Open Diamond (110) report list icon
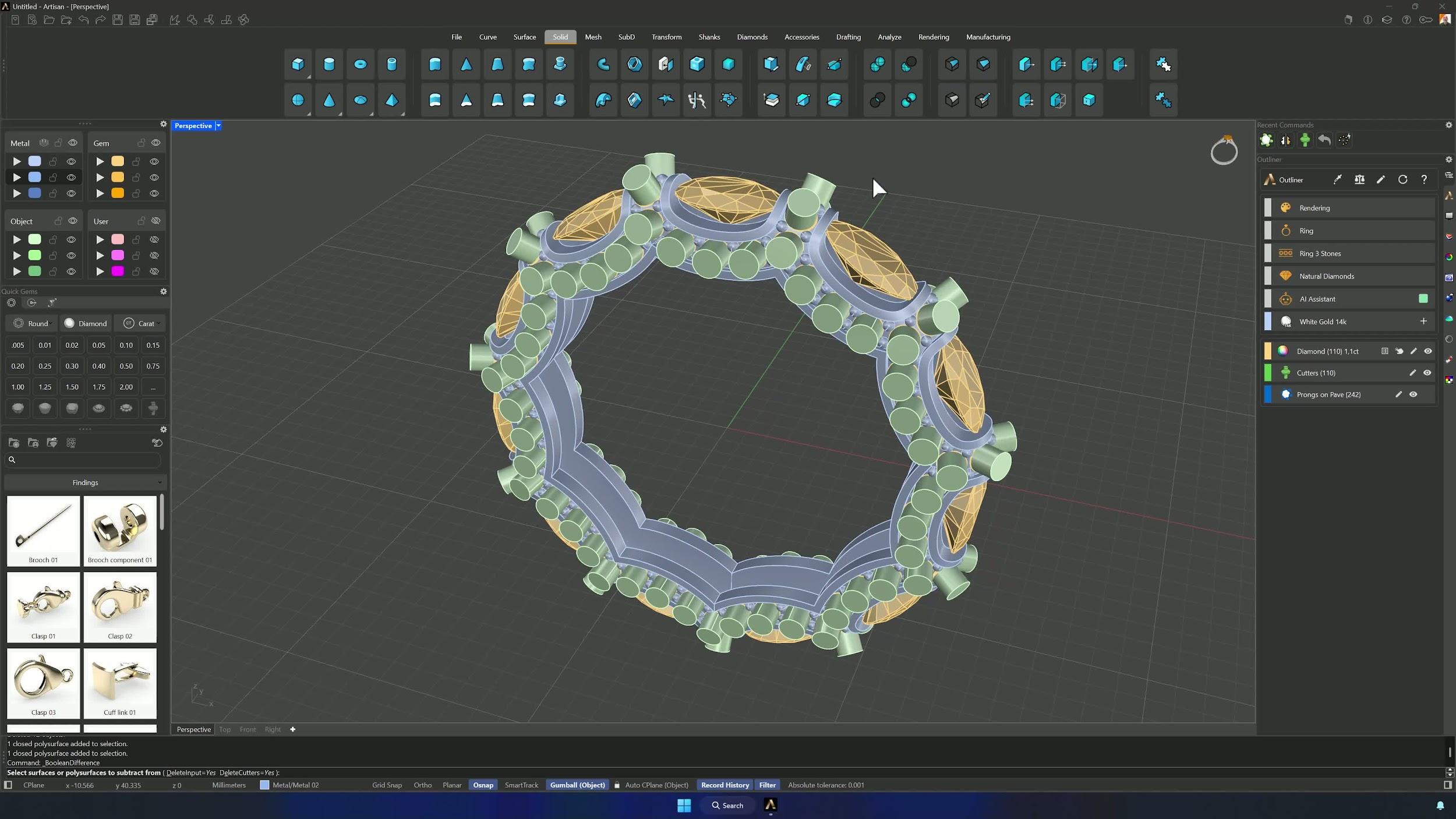 [x=1385, y=351]
